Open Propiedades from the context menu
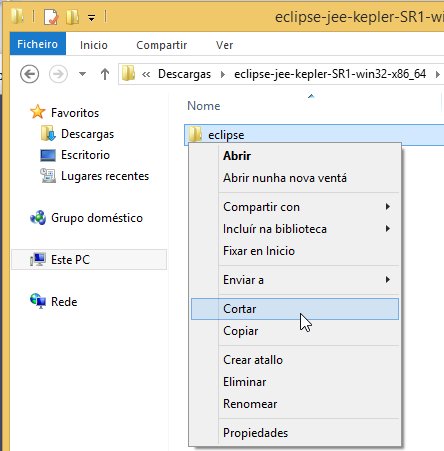The image size is (444, 451). pyautogui.click(x=295, y=433)
